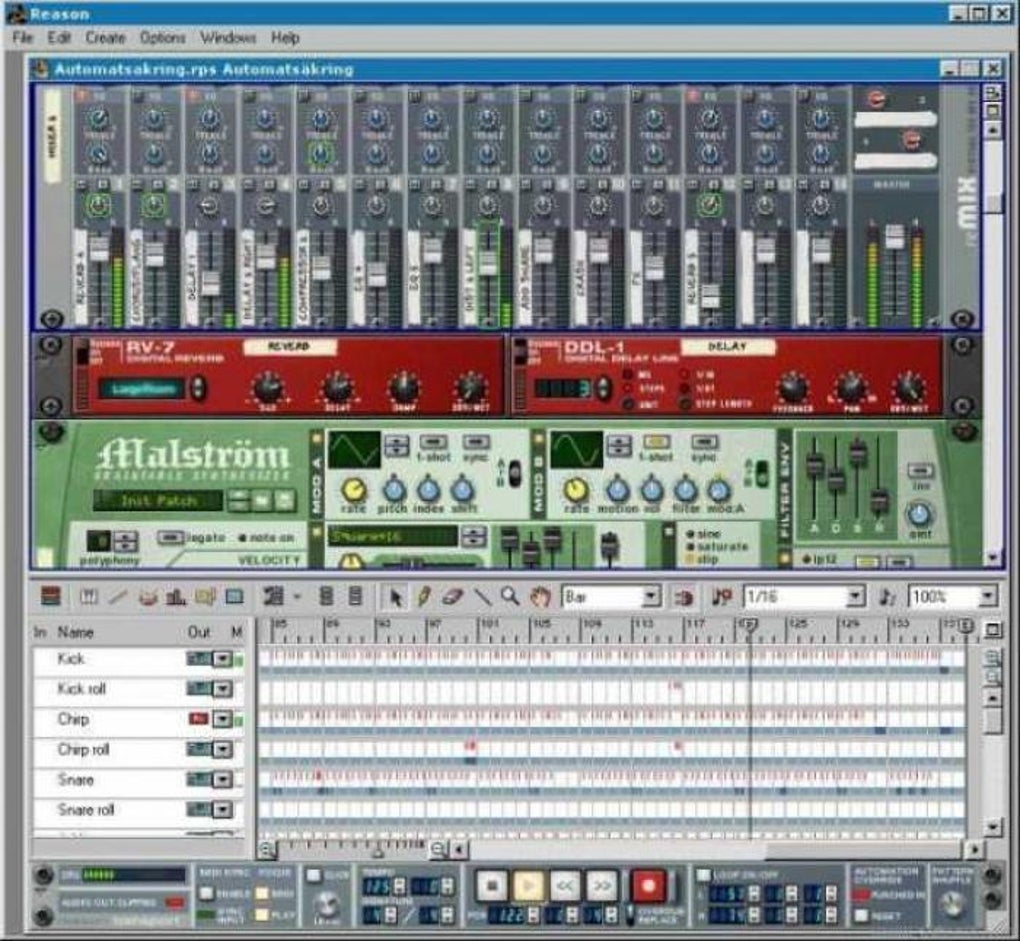Open the Edit menu
Image resolution: width=1020 pixels, height=941 pixels.
(x=59, y=38)
